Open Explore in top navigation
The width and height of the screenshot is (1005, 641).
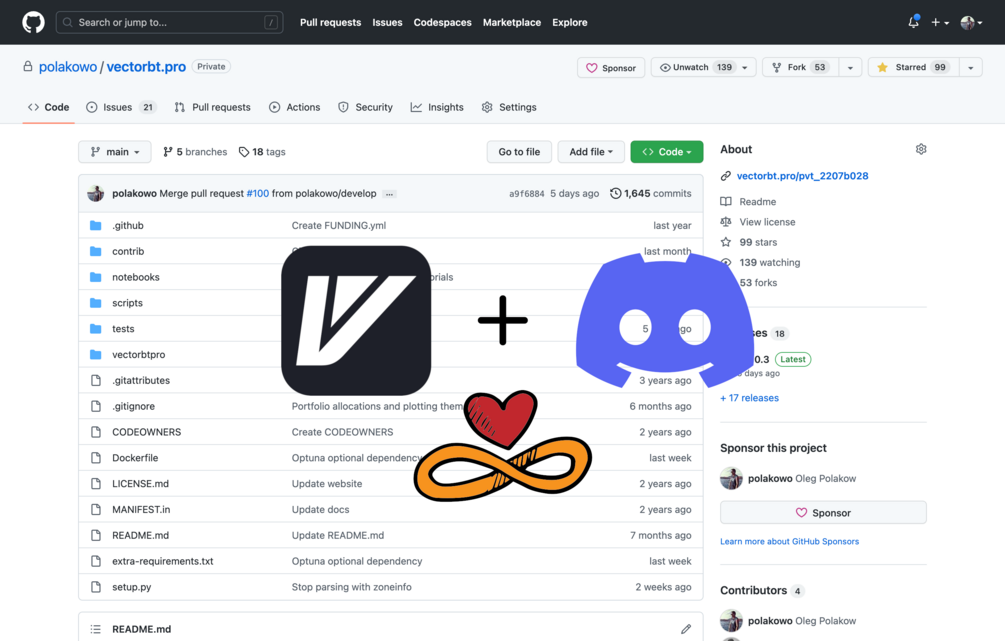570,22
